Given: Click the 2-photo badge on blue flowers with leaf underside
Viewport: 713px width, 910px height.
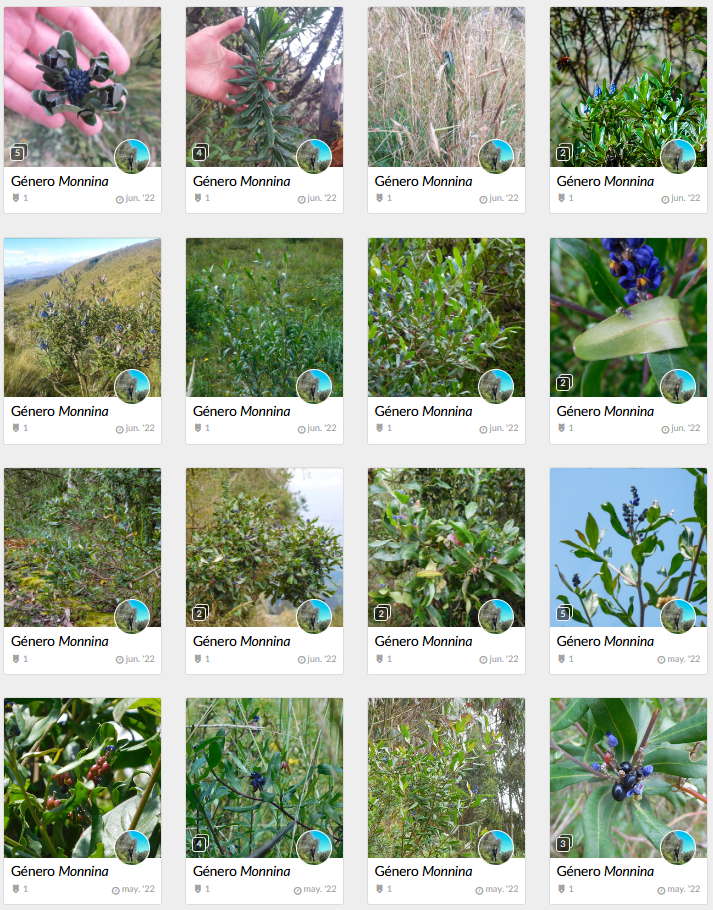Looking at the screenshot, I should [x=563, y=383].
